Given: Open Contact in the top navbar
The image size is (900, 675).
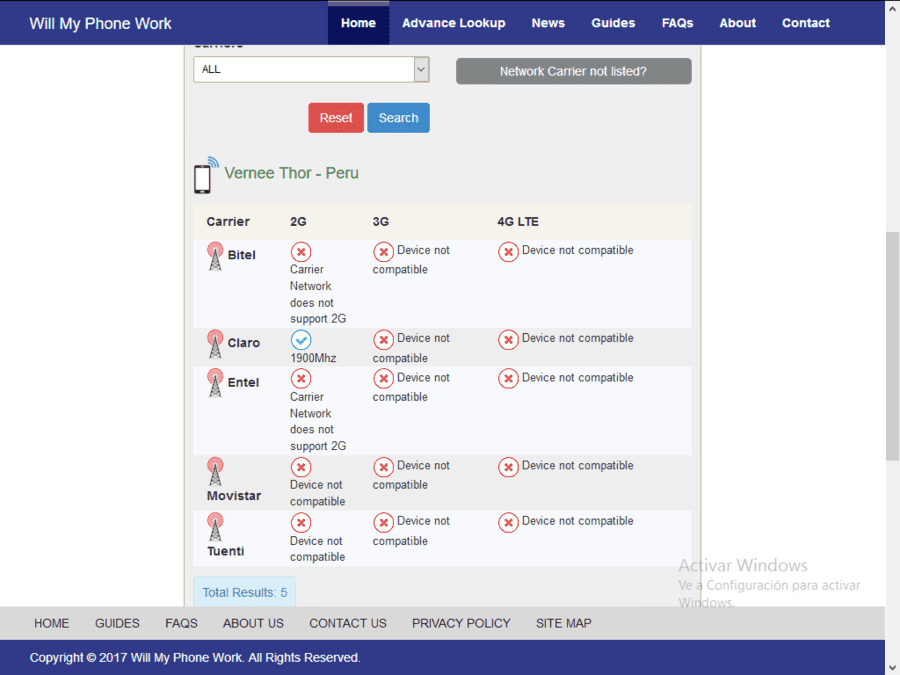Looking at the screenshot, I should point(806,23).
